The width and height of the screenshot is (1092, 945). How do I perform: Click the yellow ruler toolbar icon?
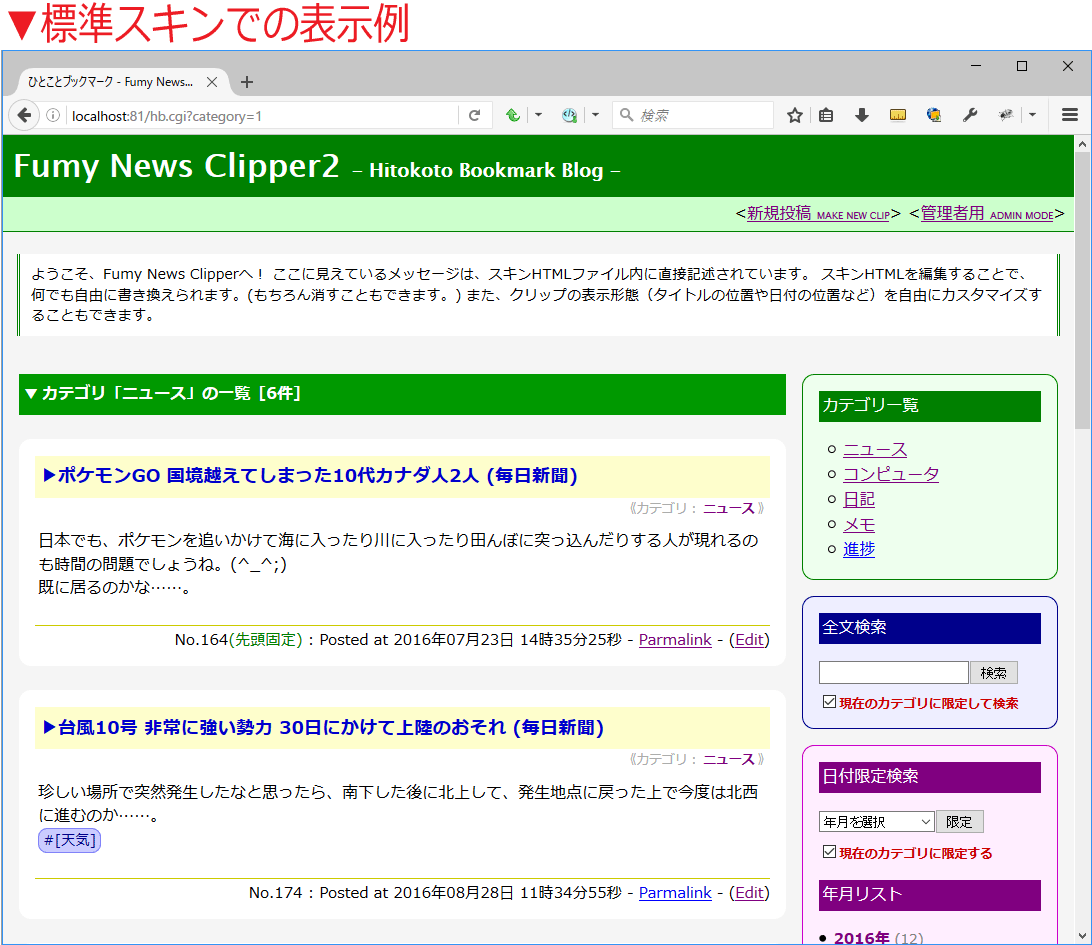898,115
